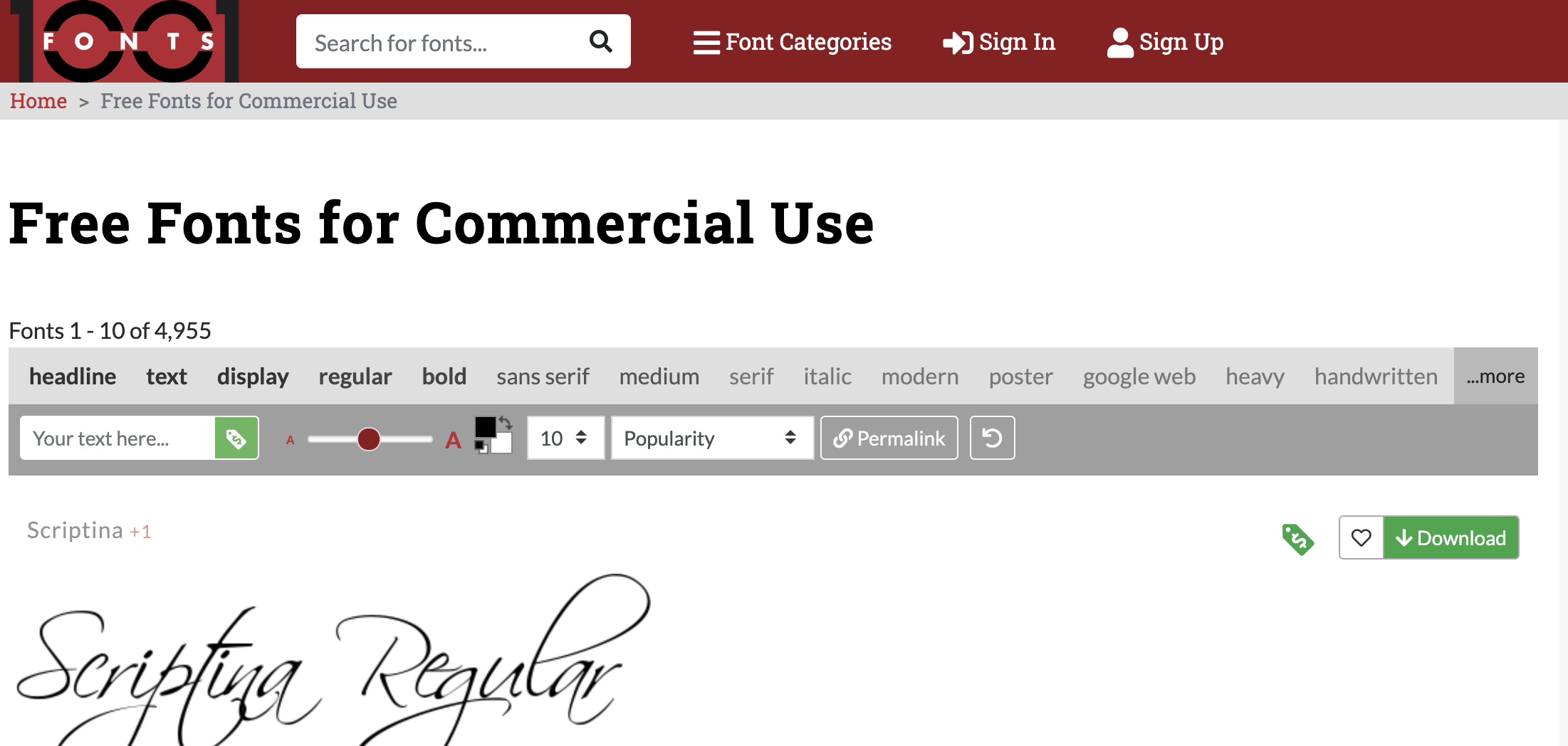Click the green price tag icon for Scriptina
1568x746 pixels.
coord(1297,539)
